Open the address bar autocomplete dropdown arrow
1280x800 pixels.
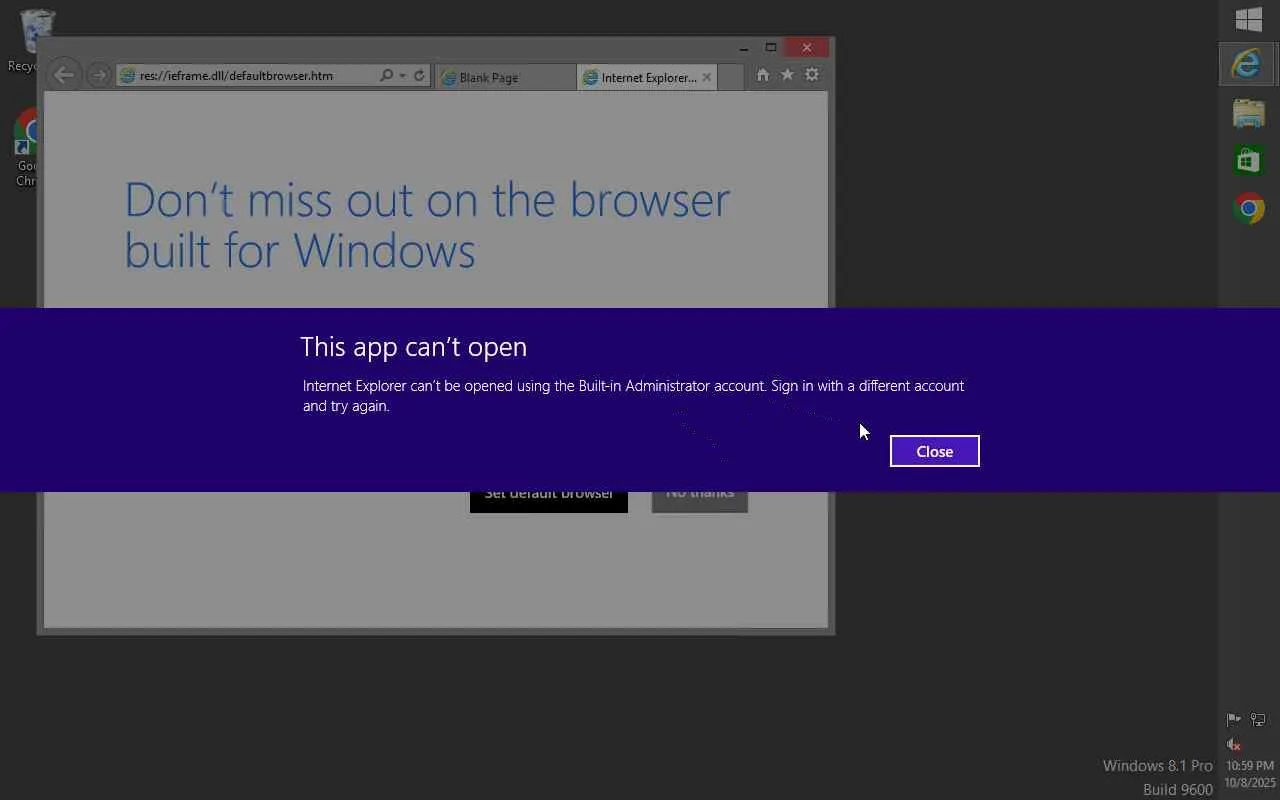tap(402, 76)
